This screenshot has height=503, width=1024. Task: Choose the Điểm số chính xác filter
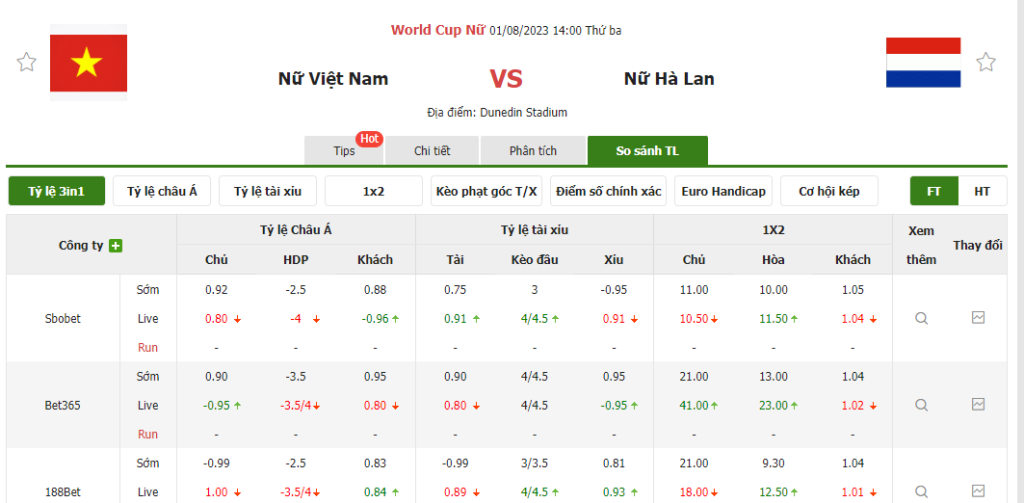(x=609, y=191)
